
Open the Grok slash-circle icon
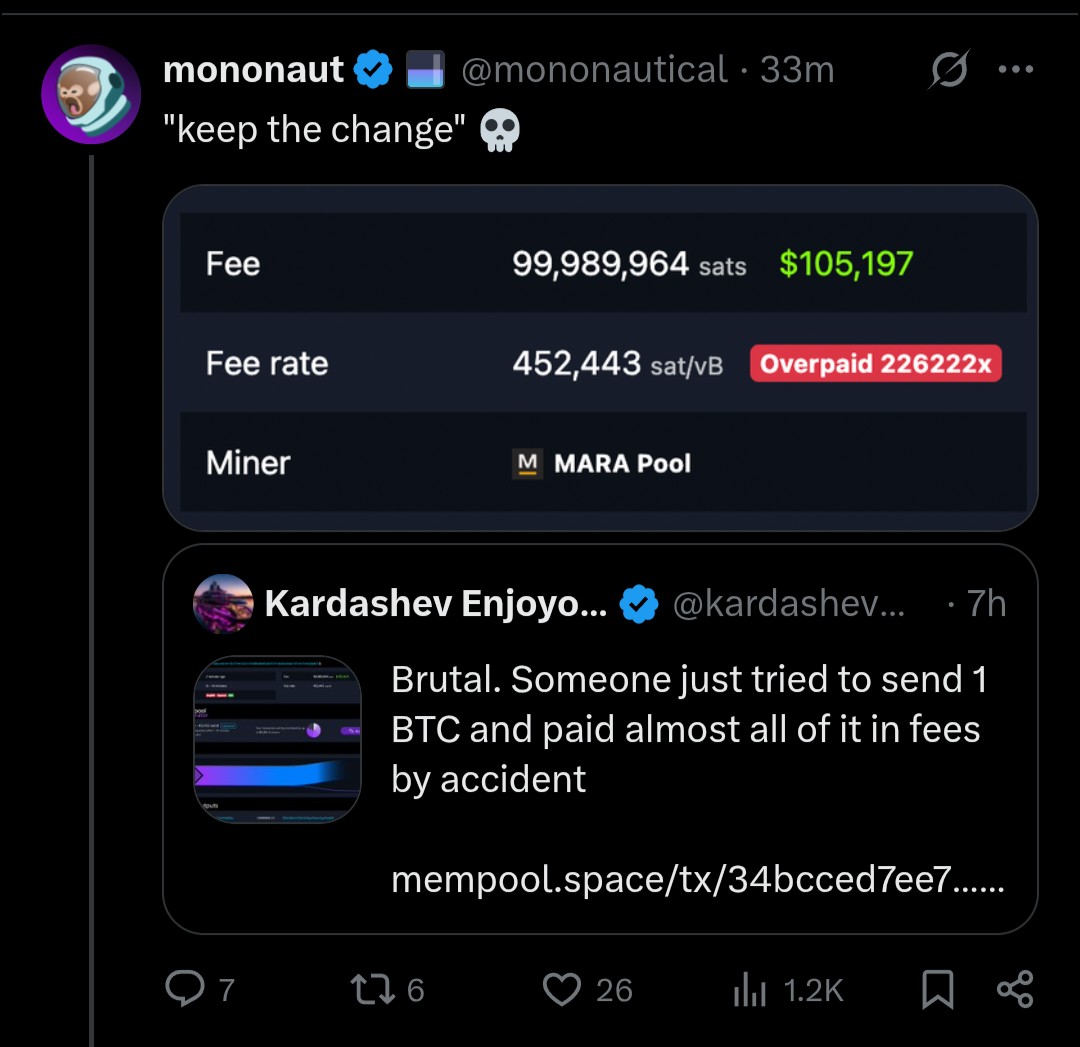click(948, 71)
